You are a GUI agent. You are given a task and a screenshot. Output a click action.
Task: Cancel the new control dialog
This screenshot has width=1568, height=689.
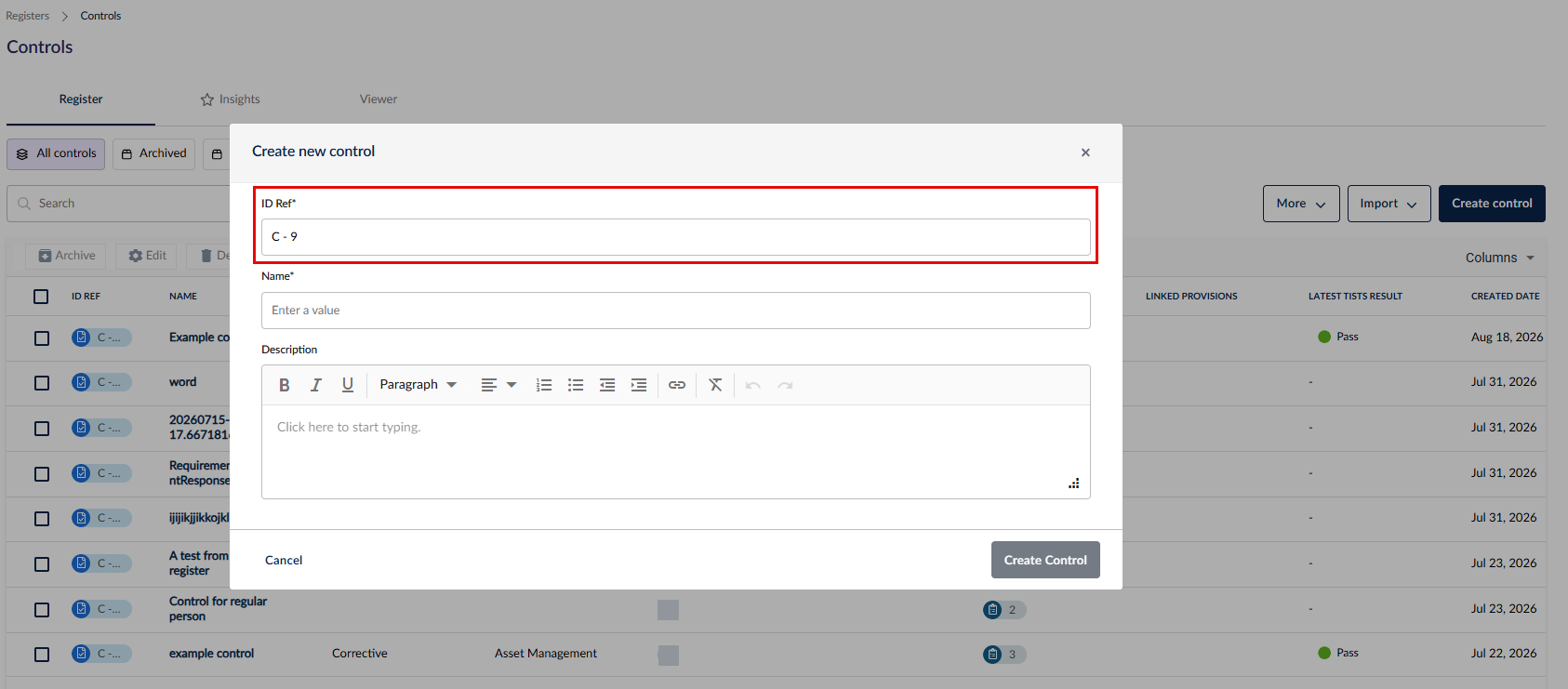[284, 561]
